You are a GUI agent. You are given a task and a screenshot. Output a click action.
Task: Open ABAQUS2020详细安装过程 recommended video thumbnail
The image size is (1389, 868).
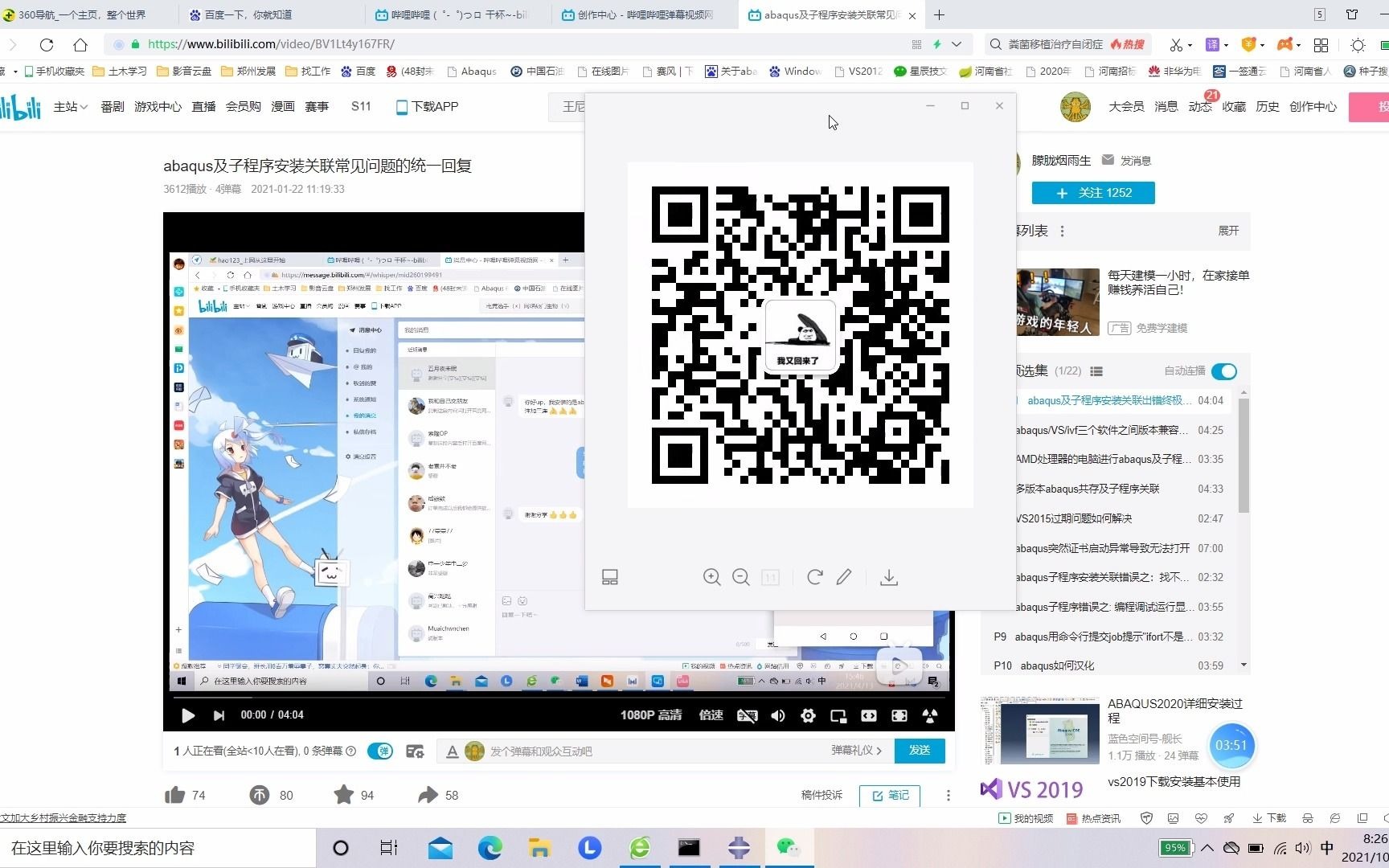1040,731
